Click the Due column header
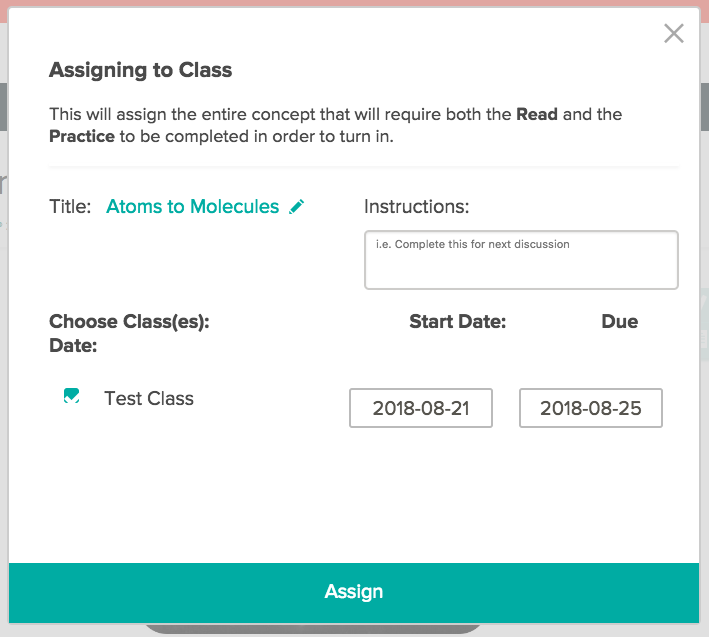 pyautogui.click(x=620, y=322)
